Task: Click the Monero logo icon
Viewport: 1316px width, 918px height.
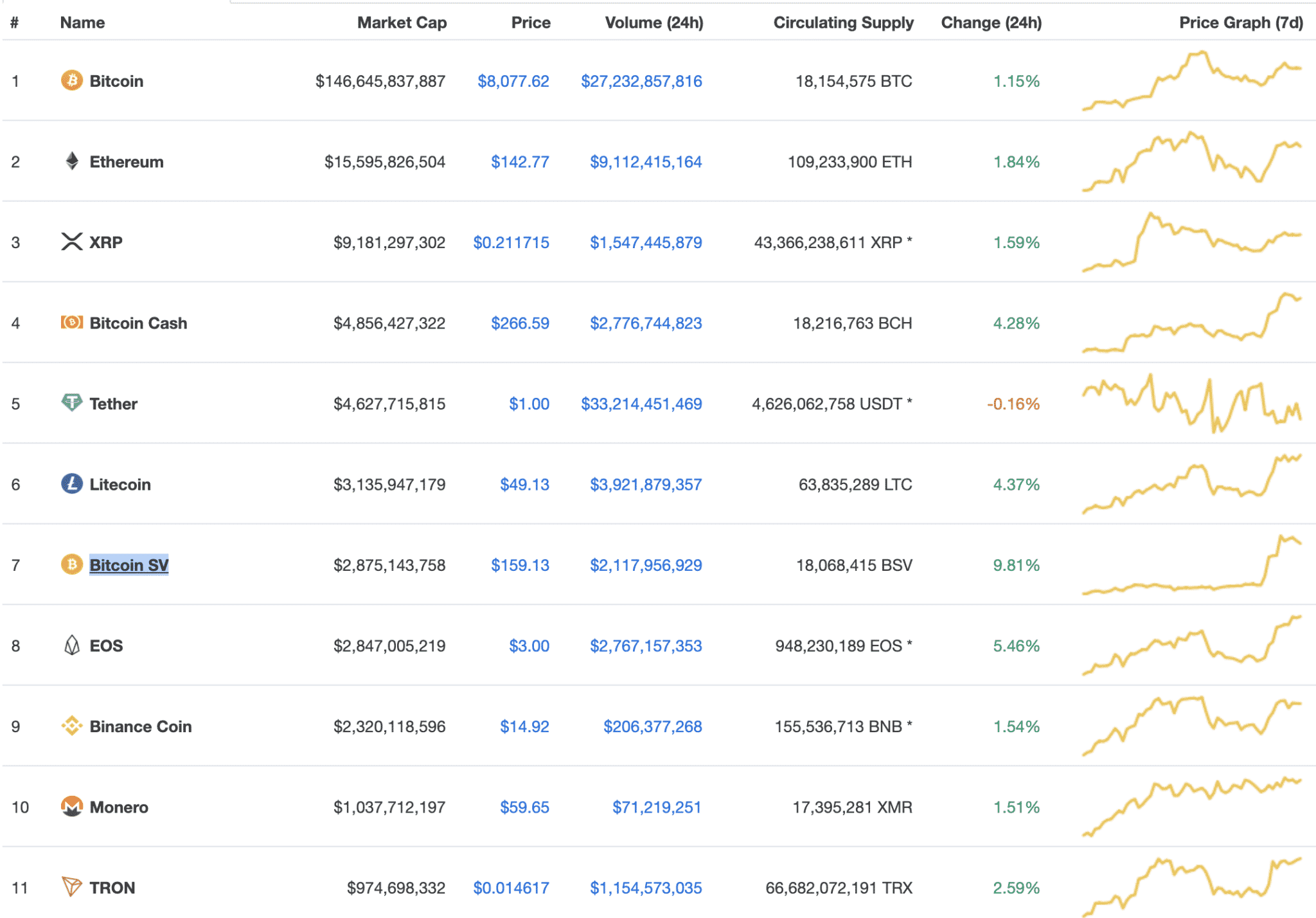Action: click(71, 806)
